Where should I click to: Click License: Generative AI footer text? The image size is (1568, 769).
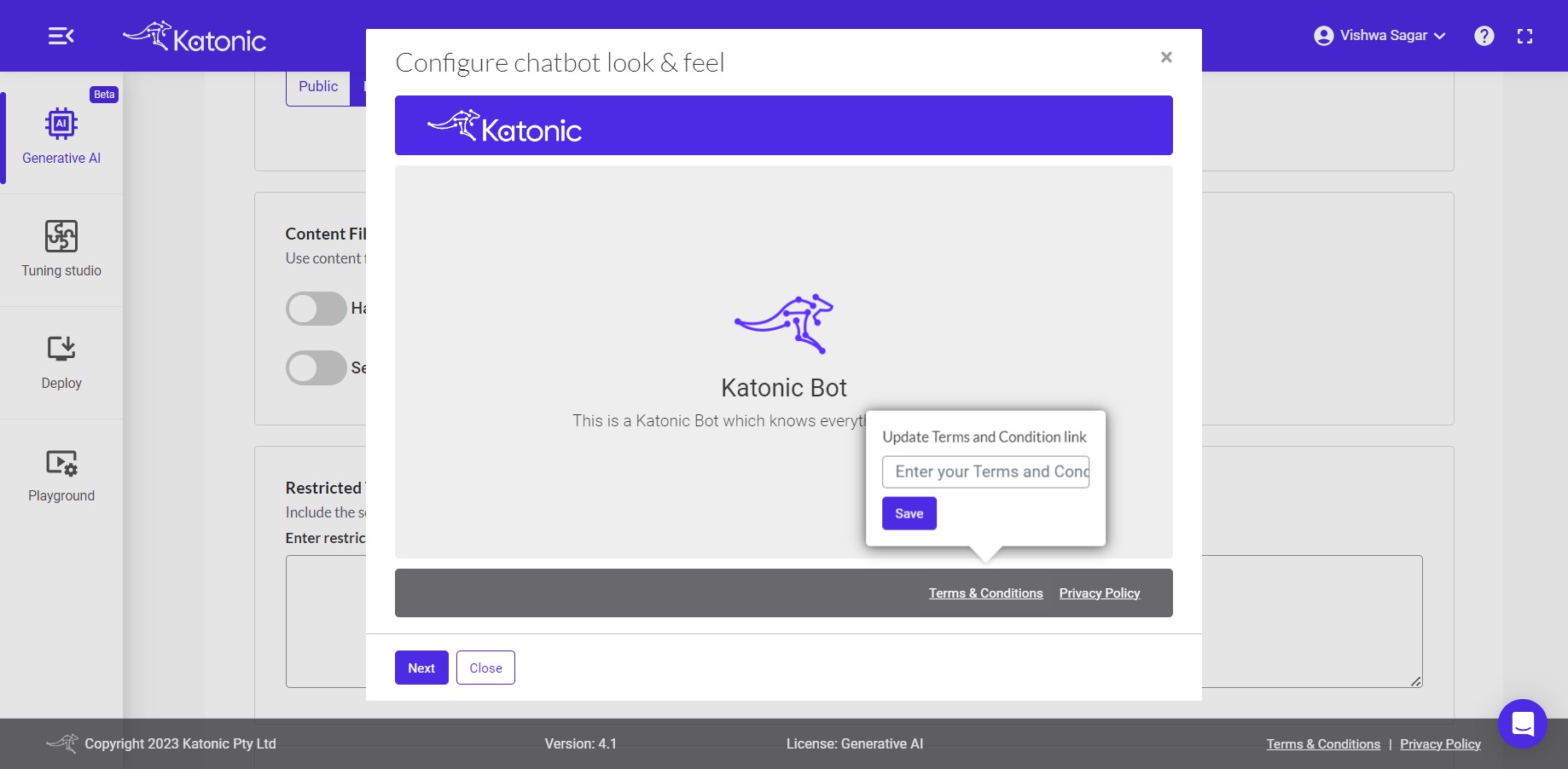pos(855,743)
